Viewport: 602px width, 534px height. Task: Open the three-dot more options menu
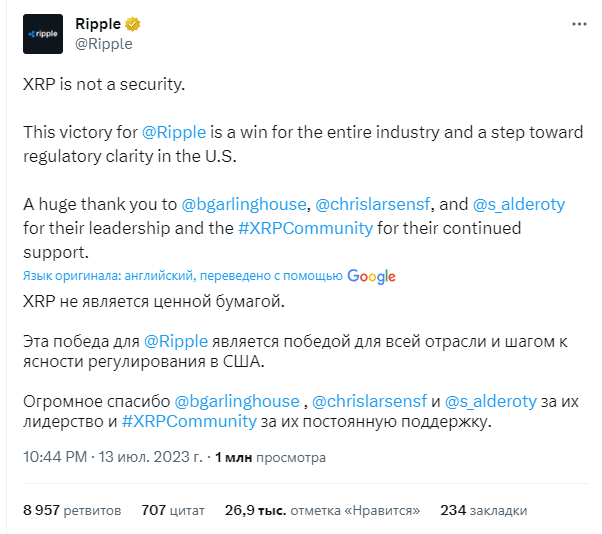click(x=579, y=23)
